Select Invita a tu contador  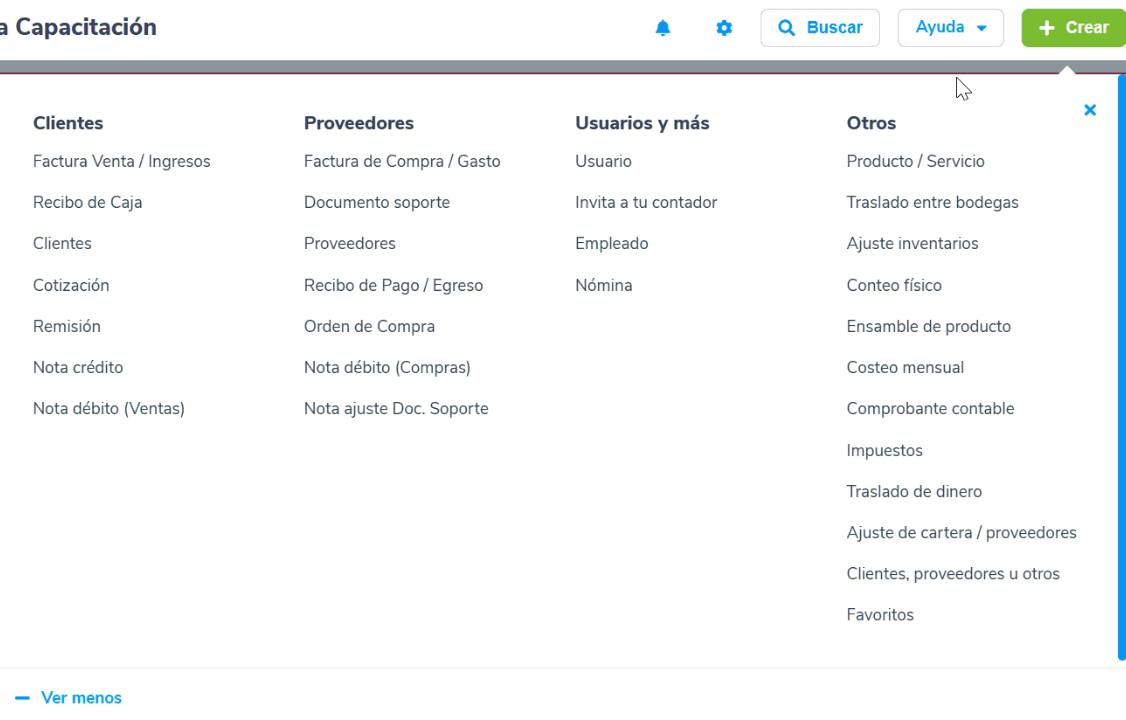[x=646, y=202]
